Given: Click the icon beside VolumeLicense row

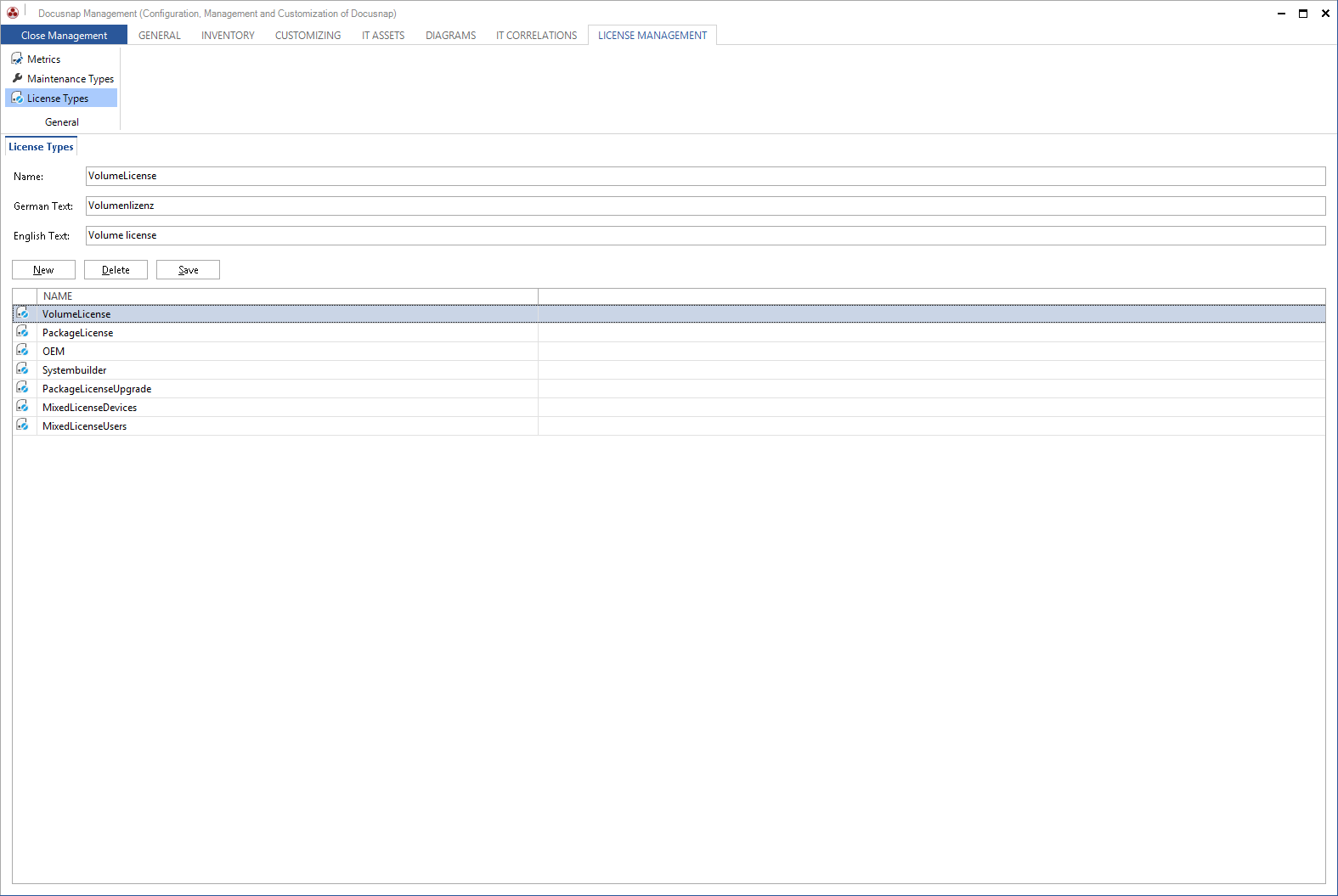Looking at the screenshot, I should pos(23,313).
